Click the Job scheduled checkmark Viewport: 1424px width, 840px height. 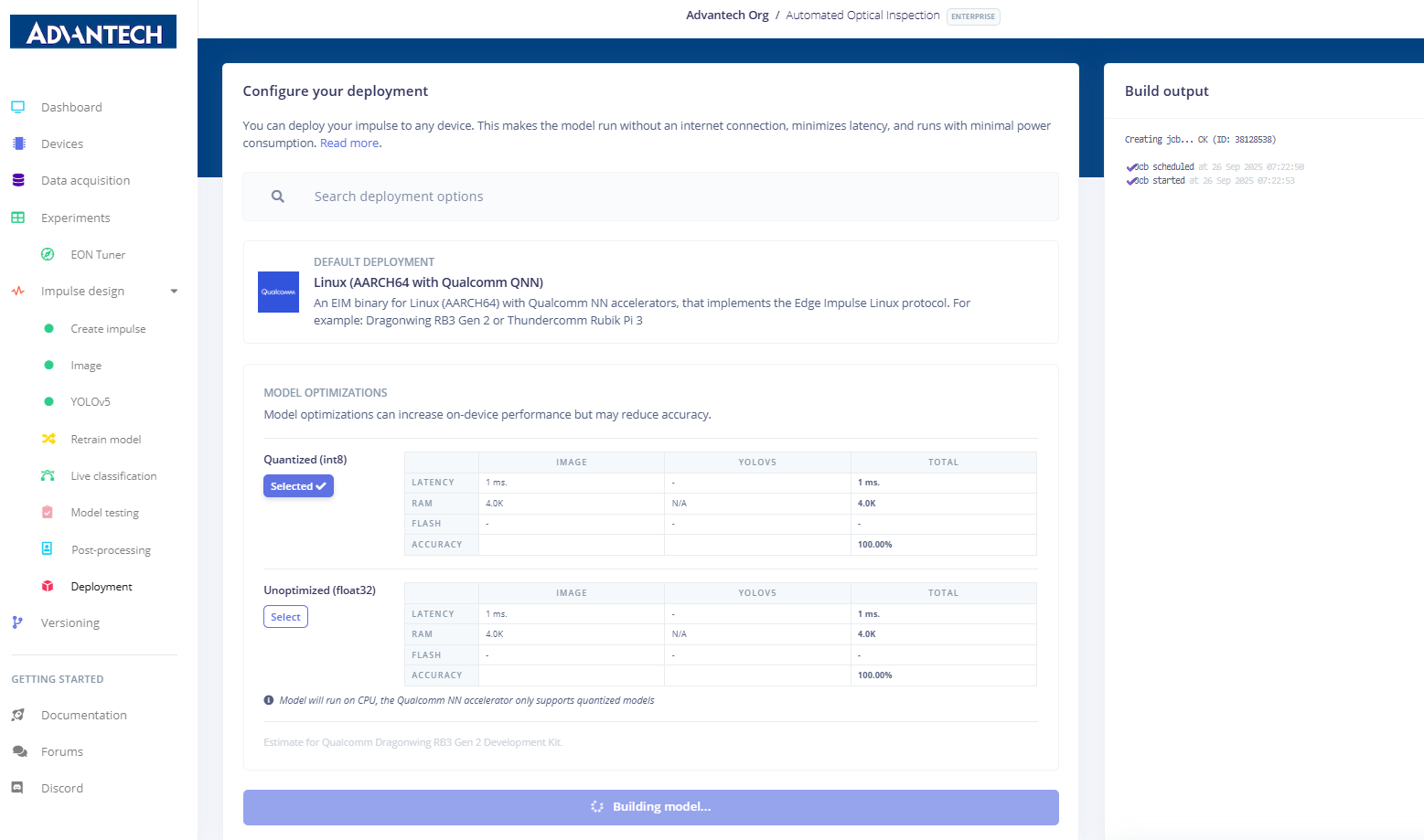coord(1131,167)
